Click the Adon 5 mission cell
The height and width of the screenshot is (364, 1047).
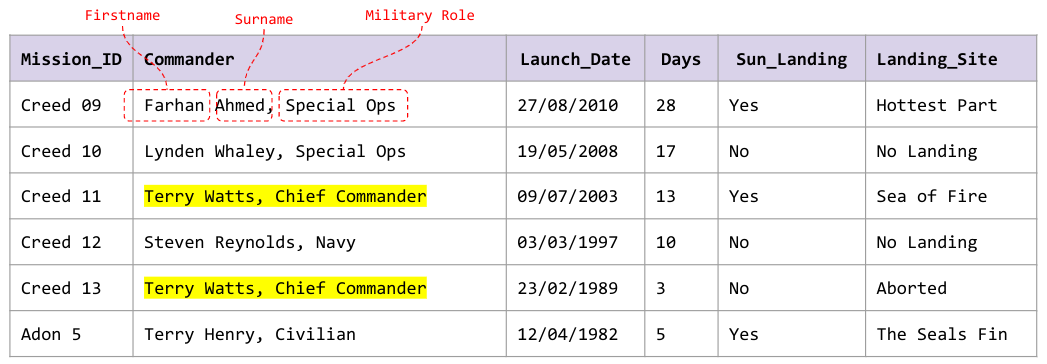point(71,333)
